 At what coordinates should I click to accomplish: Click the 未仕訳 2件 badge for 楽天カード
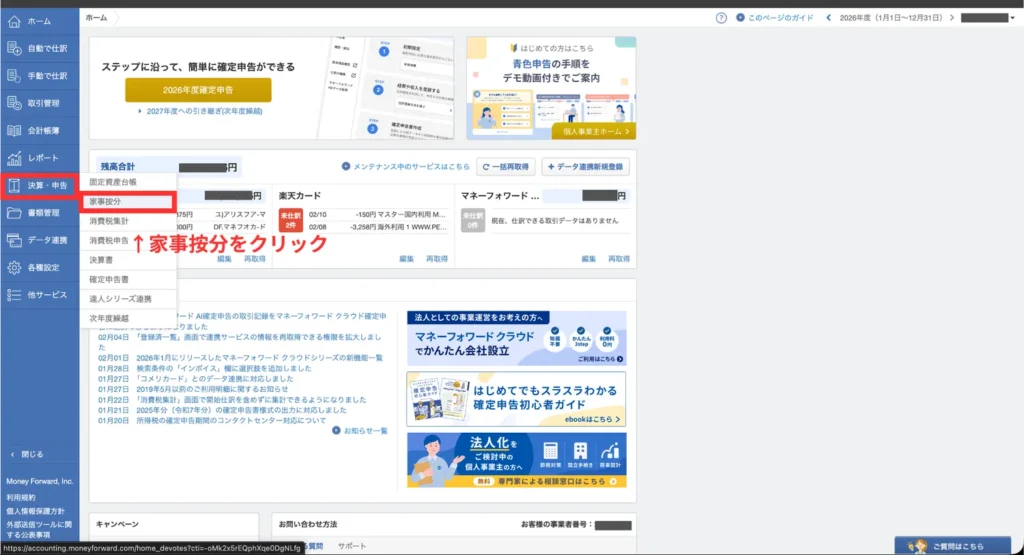[290, 220]
